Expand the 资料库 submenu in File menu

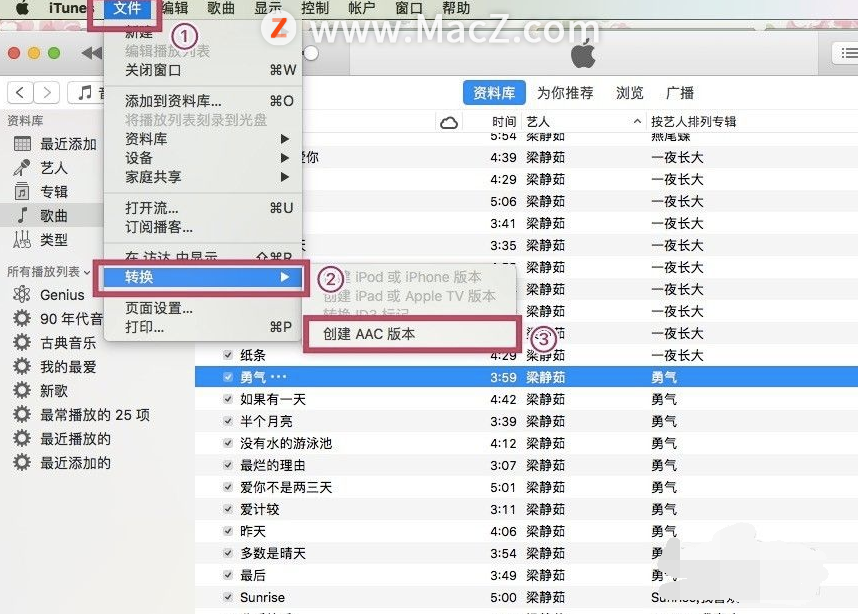pyautogui.click(x=202, y=139)
